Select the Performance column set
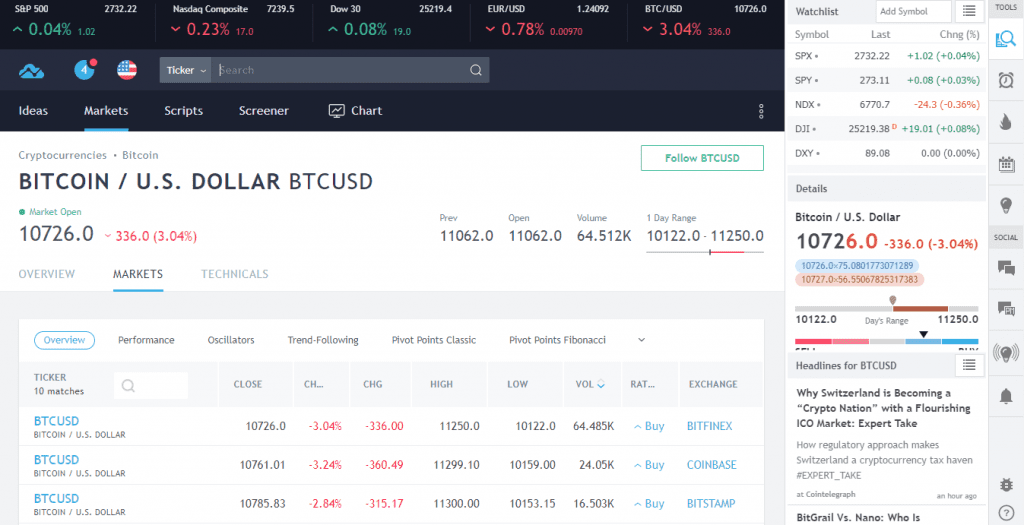This screenshot has width=1024, height=525. pyautogui.click(x=146, y=340)
